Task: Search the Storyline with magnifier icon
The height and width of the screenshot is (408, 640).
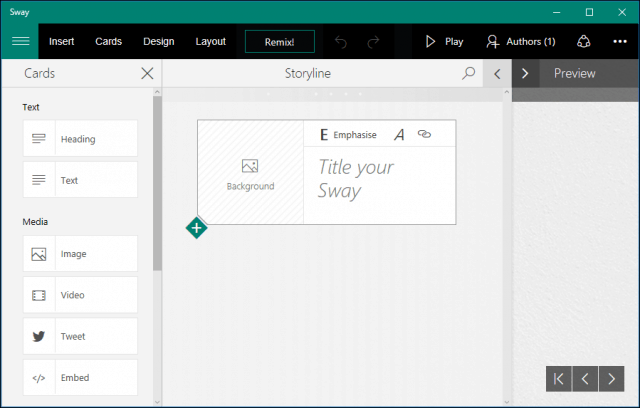Action: click(x=469, y=73)
